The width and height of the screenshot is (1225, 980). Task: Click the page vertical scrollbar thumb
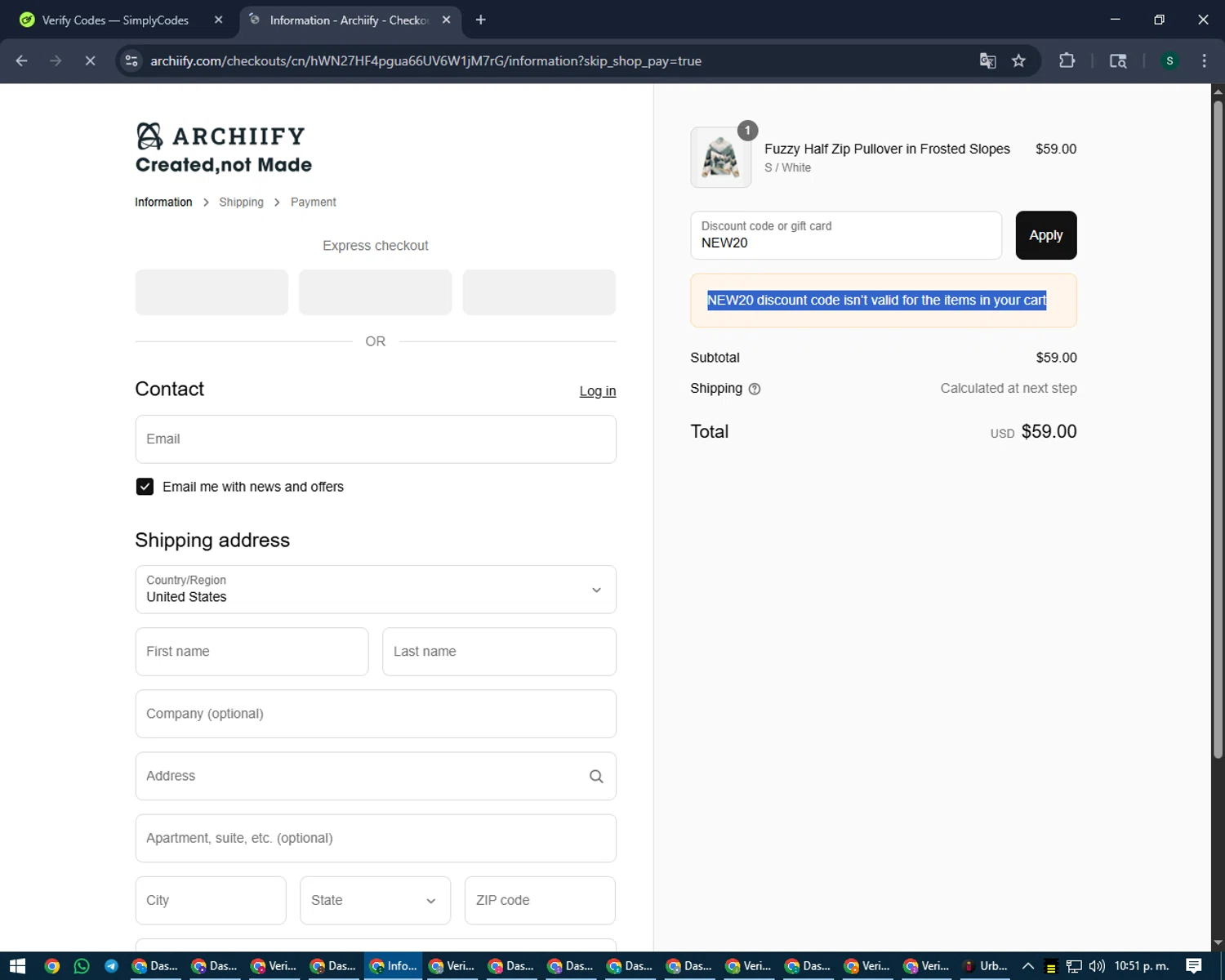pyautogui.click(x=1218, y=430)
